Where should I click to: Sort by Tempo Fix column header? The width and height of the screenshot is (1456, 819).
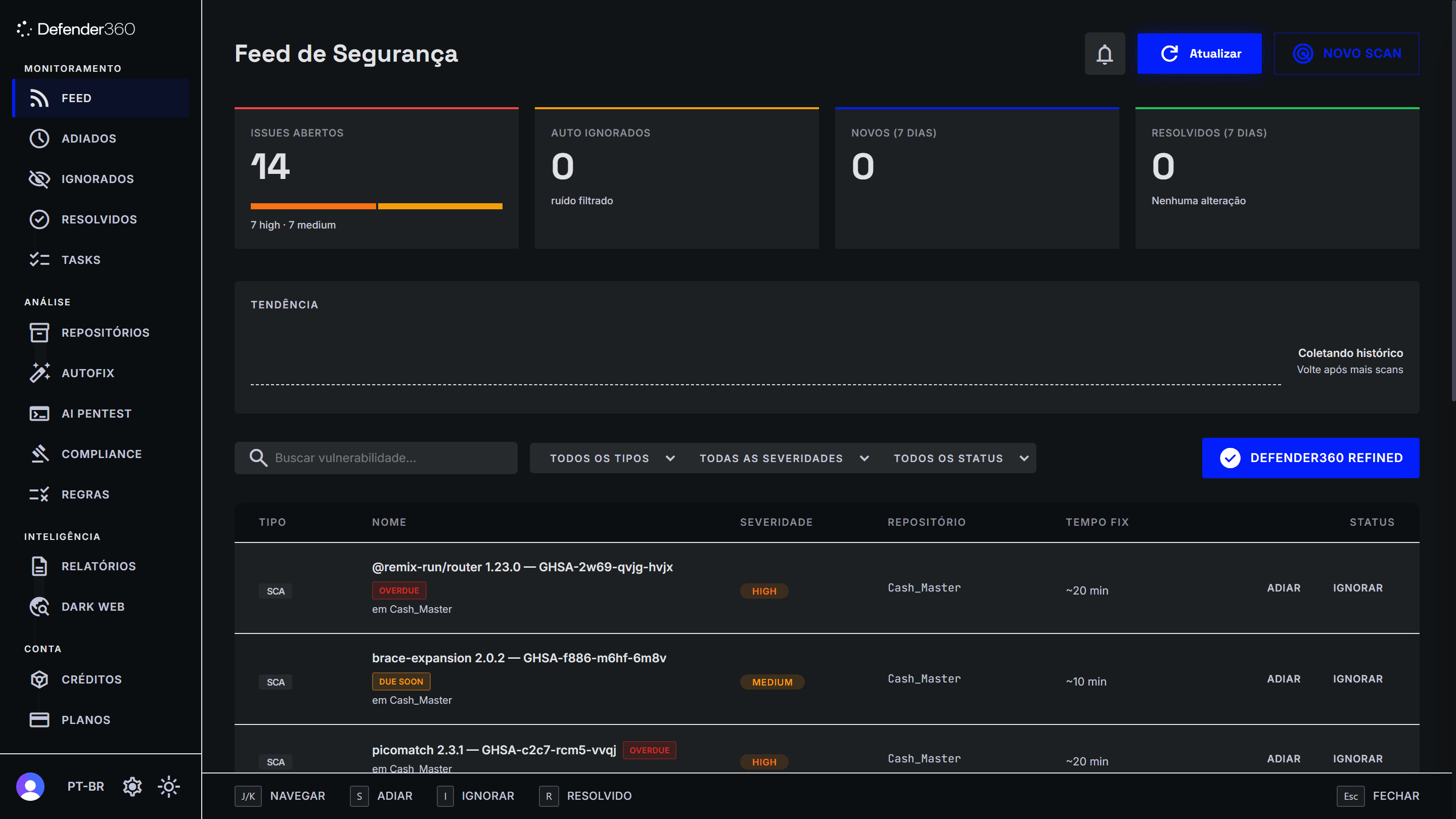click(x=1097, y=522)
